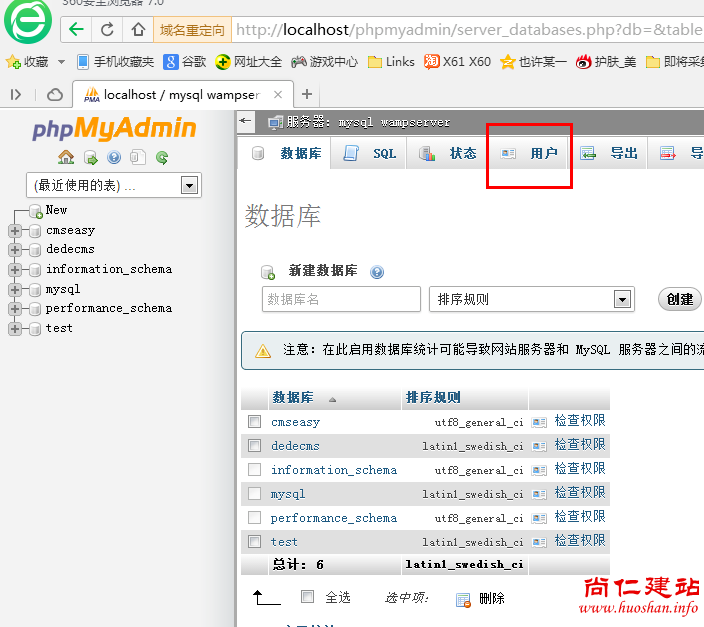Image resolution: width=704 pixels, height=627 pixels.
Task: Expand the dedecms database tree node
Action: tap(15, 250)
